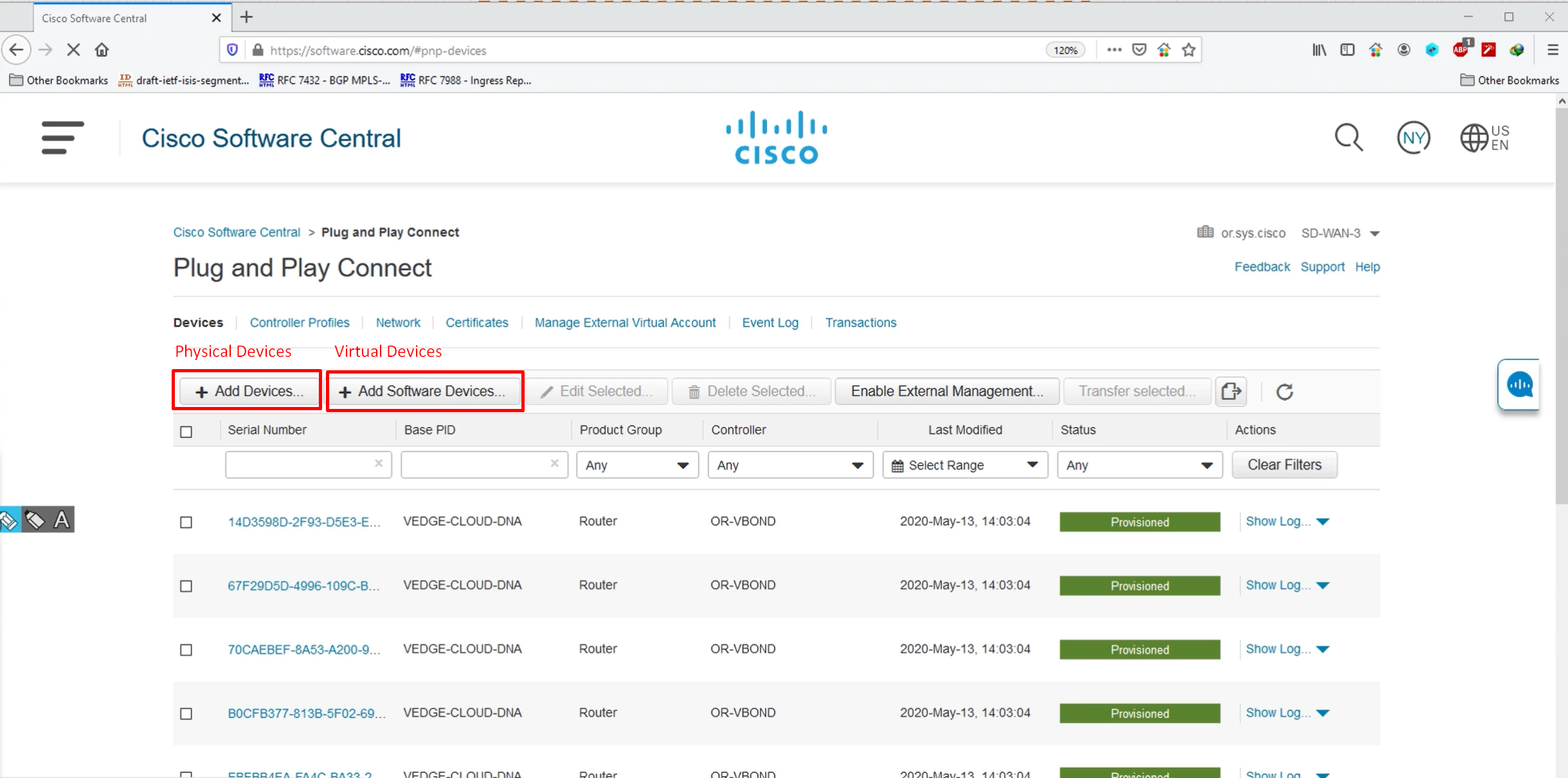Viewport: 1568px width, 778px height.
Task: Select checkbox for device 70CAEBEF-8A53-A200
Action: pos(186,650)
